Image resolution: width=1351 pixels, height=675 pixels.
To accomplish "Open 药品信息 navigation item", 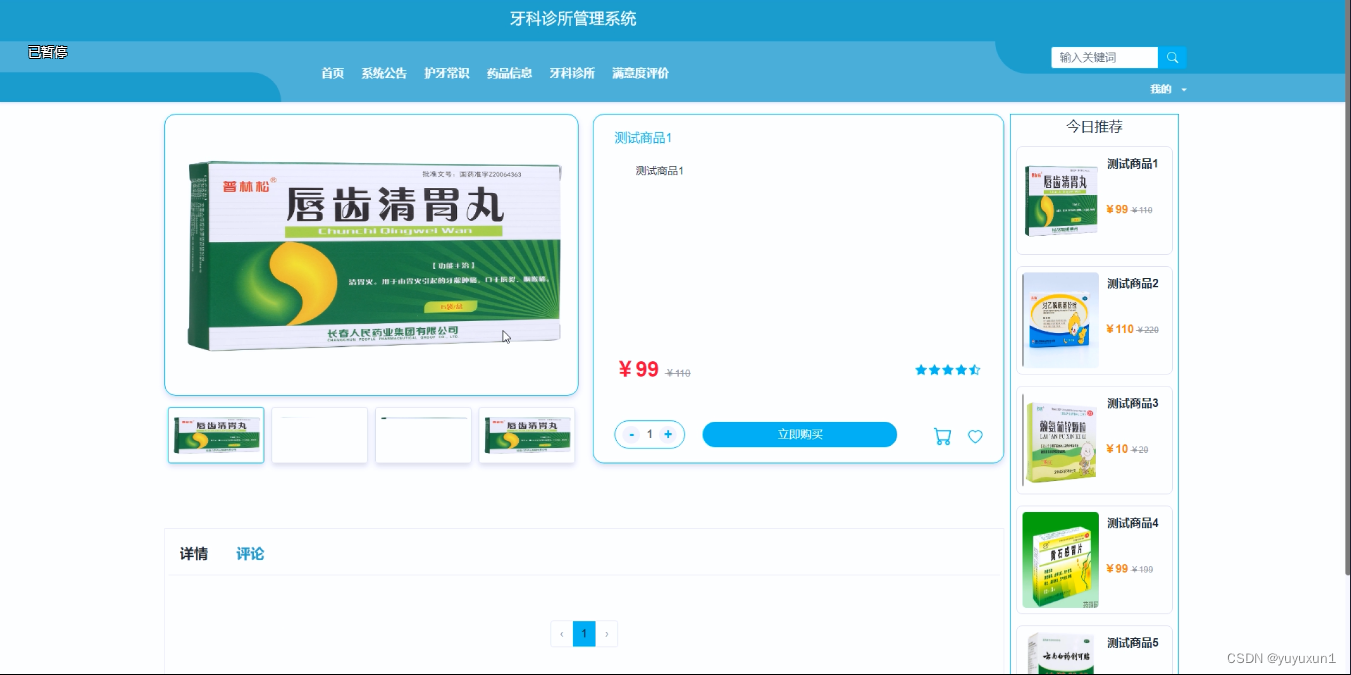I will 509,73.
